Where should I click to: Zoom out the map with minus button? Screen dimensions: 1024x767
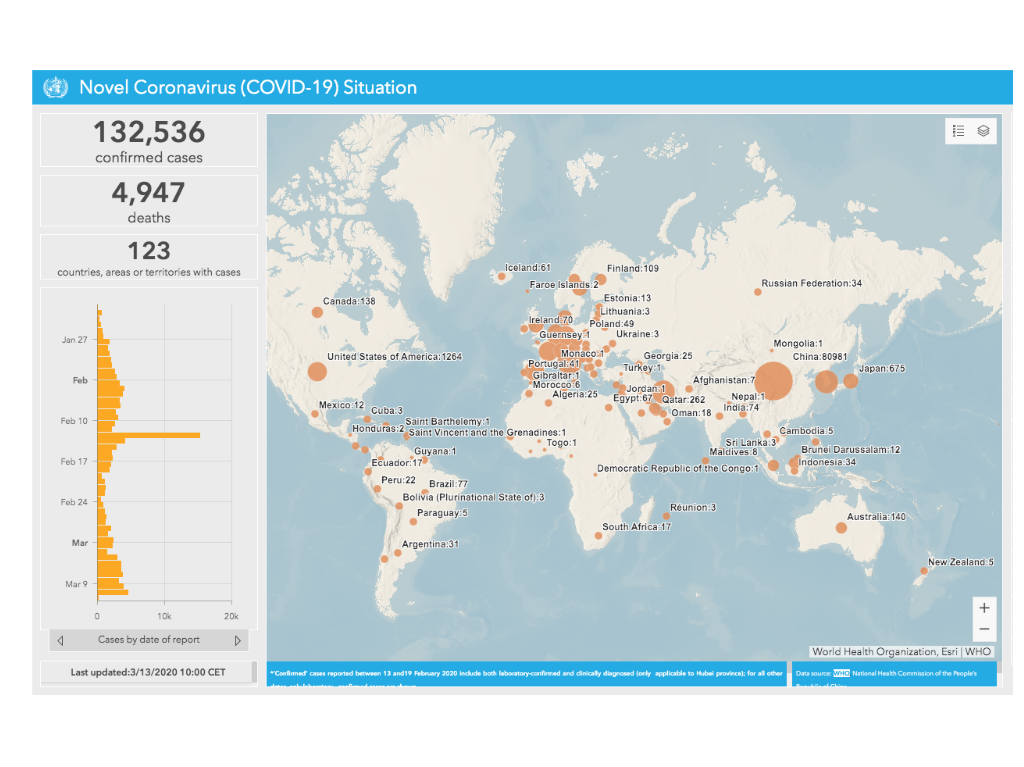pos(984,629)
